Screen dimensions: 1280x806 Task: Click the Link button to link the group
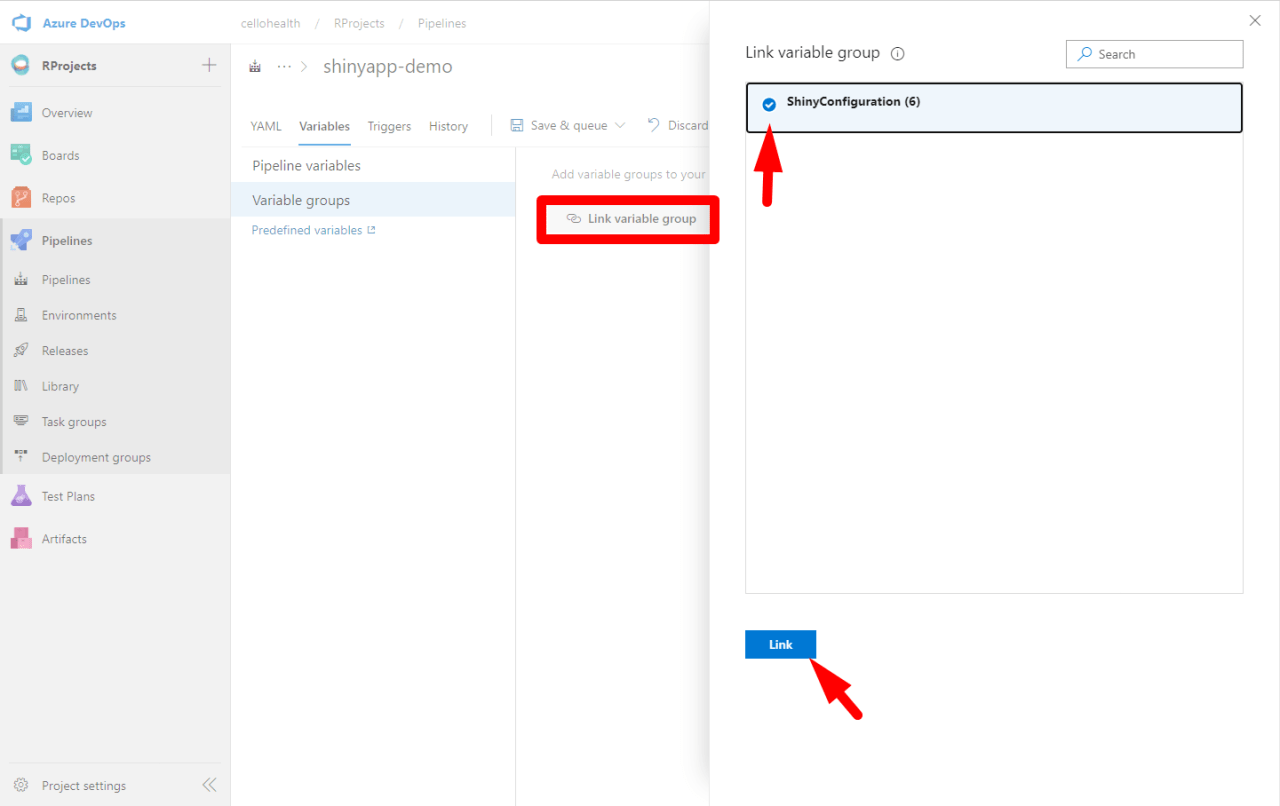tap(780, 644)
